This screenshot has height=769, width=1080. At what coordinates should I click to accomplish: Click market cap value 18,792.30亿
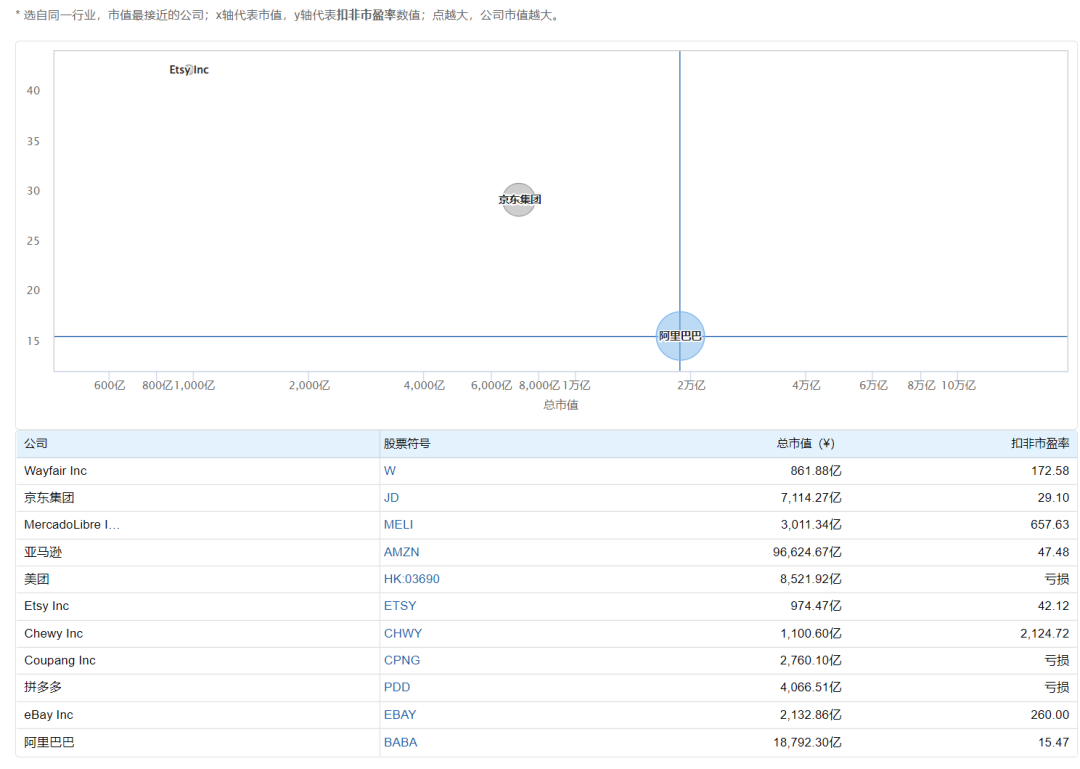(x=807, y=742)
